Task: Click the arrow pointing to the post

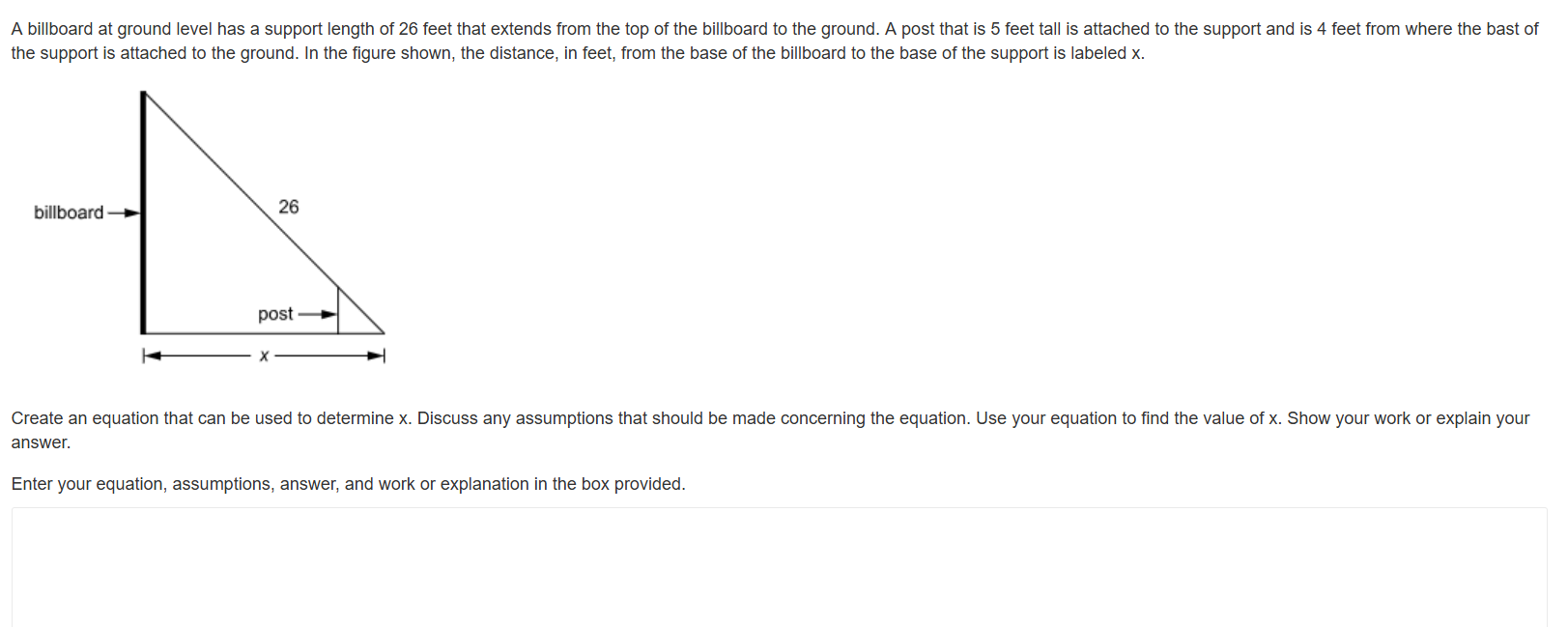Action: [318, 314]
